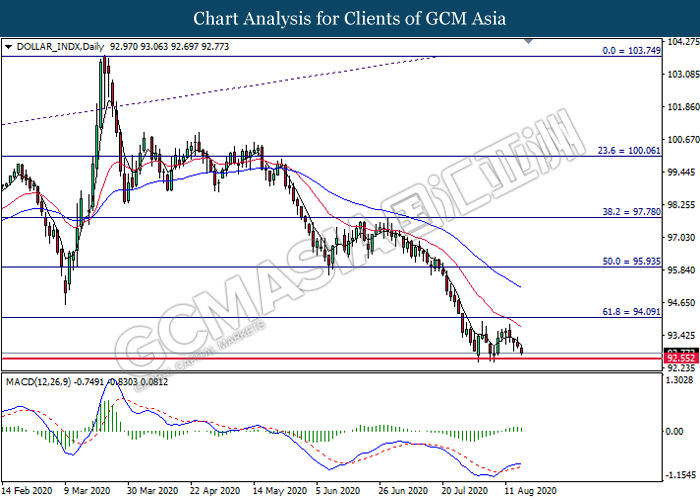Click the 94.650 price scale value
Screen dimensions: 700x500
[682, 303]
